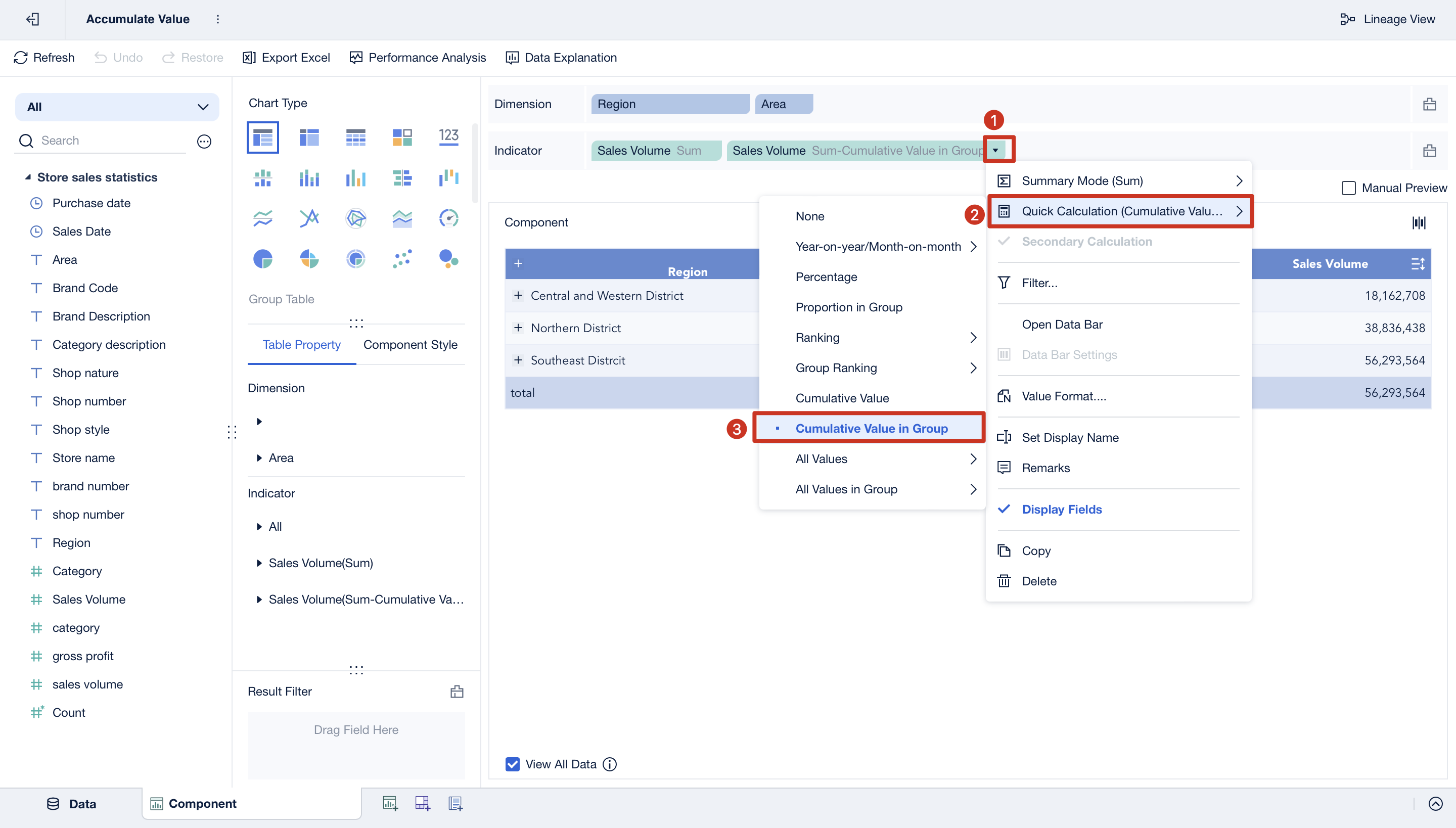Expand Sales Volume(Sum) in Indicator properties
Viewport: 1456px width, 828px height.
point(259,563)
